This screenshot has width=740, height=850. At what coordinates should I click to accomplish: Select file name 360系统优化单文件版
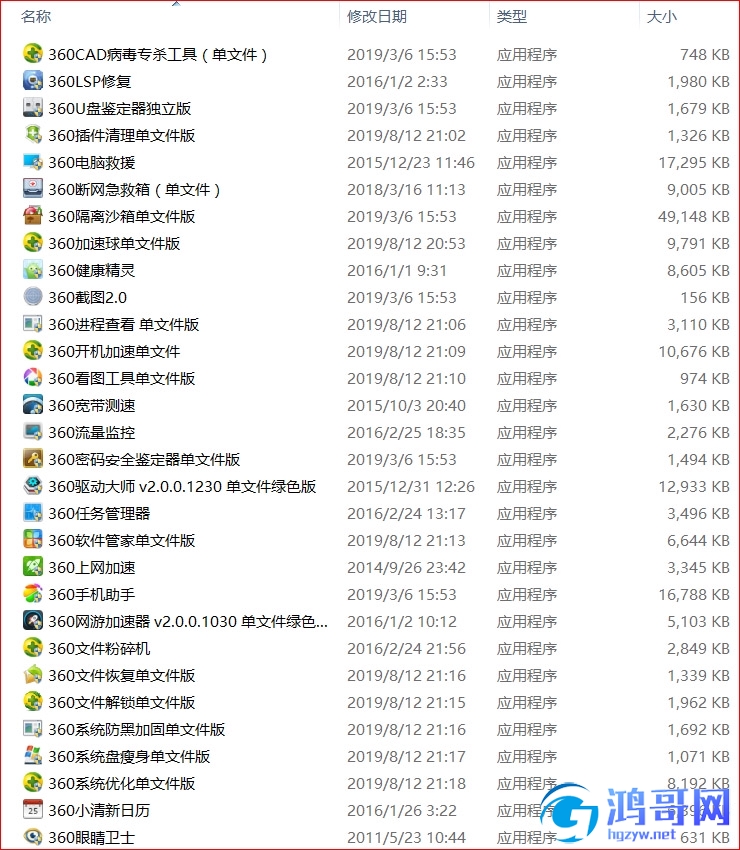coord(121,783)
